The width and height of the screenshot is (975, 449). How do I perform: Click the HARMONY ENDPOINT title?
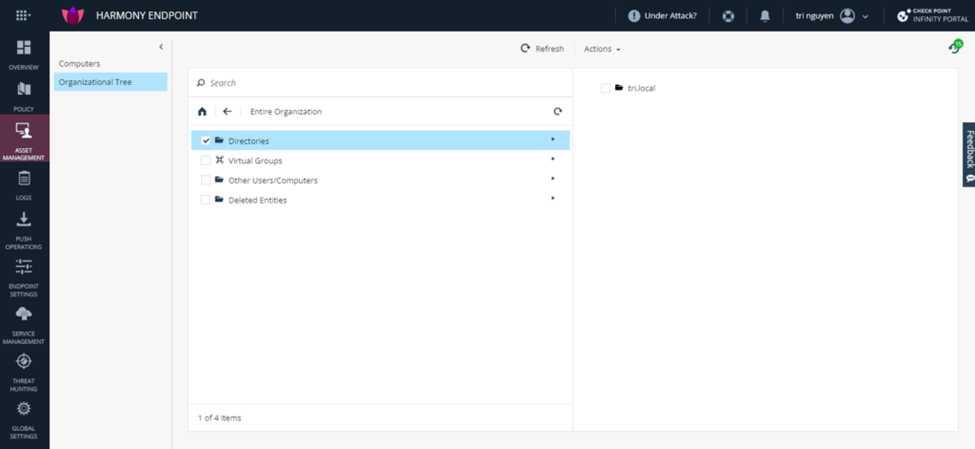coord(147,16)
